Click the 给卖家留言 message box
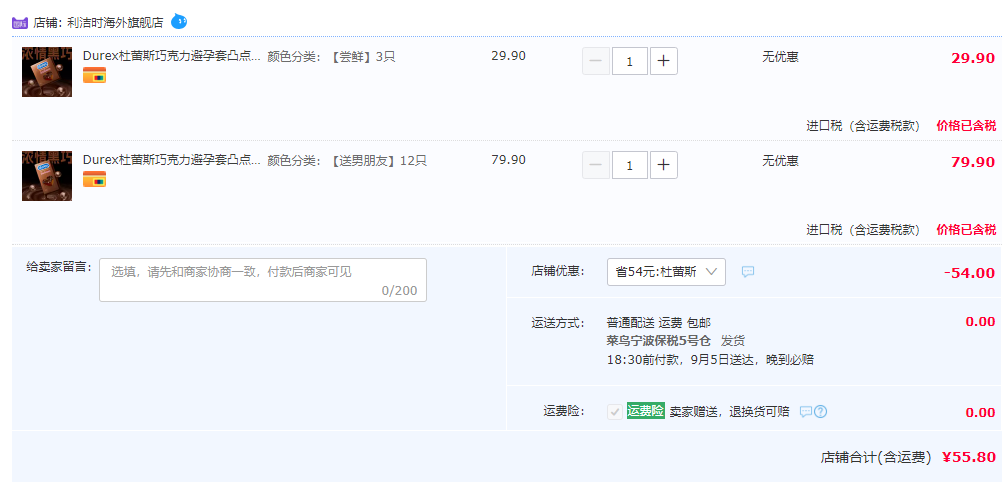1004x482 pixels. click(263, 280)
